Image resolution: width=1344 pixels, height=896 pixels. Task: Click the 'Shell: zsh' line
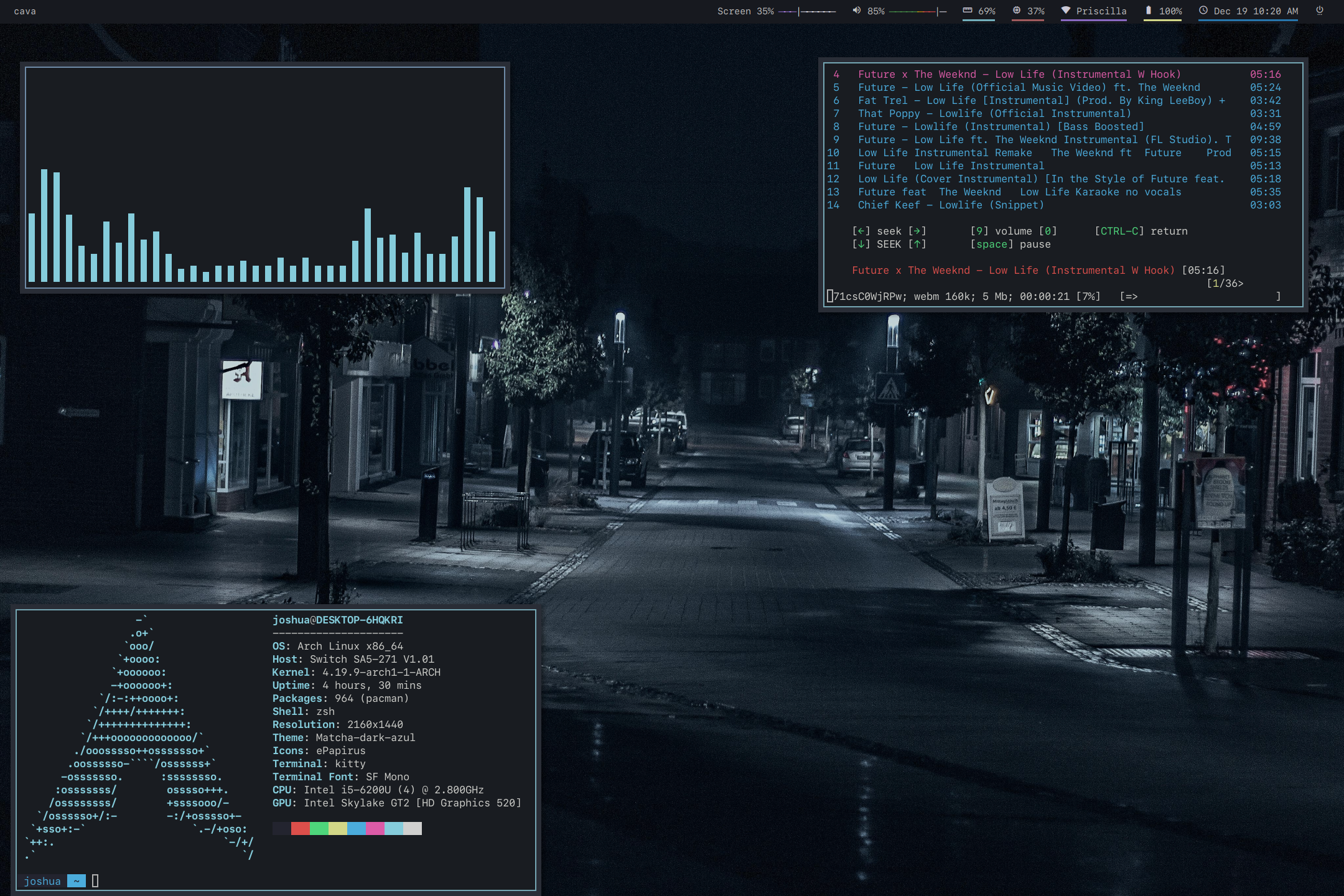click(304, 712)
